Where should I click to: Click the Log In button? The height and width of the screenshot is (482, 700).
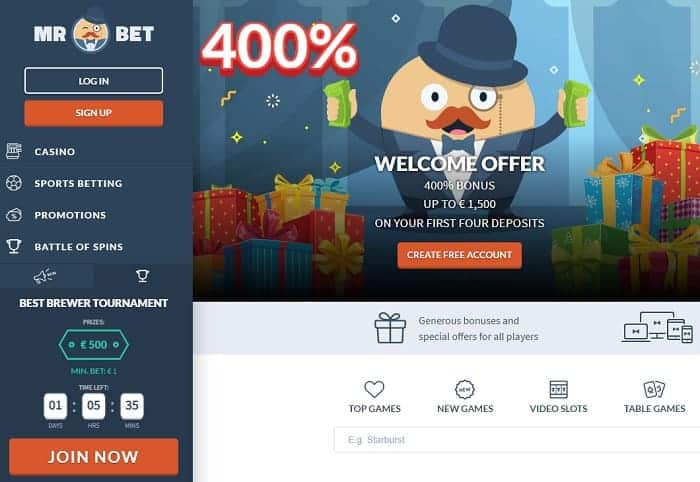94,81
